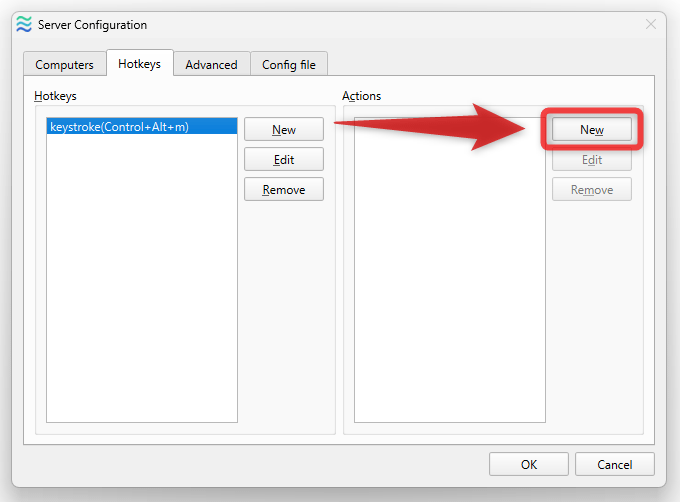This screenshot has width=680, height=502.
Task: Select the Hotkeys tab
Action: (x=140, y=63)
